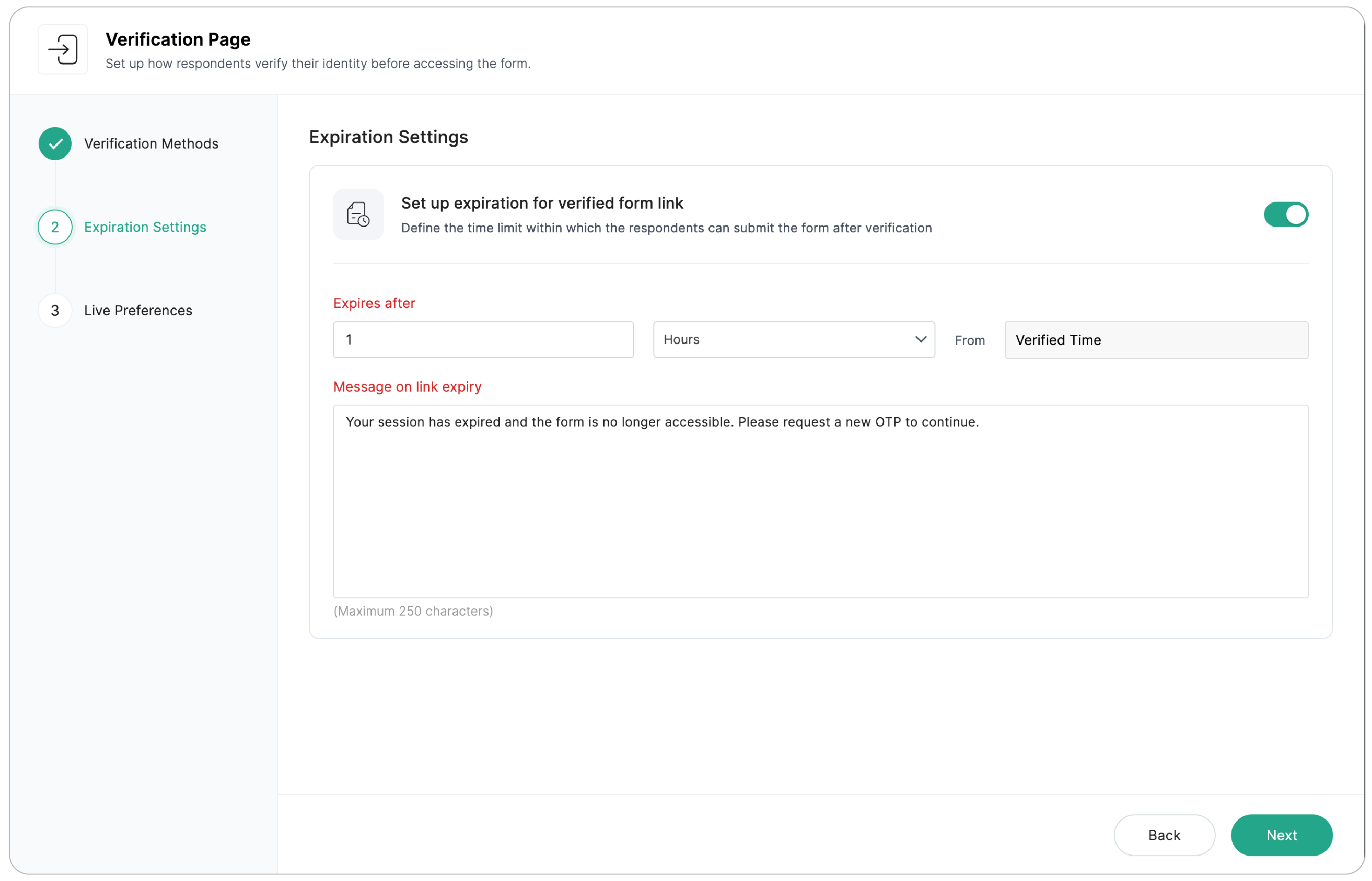Go to Verification Methods step

(x=151, y=143)
